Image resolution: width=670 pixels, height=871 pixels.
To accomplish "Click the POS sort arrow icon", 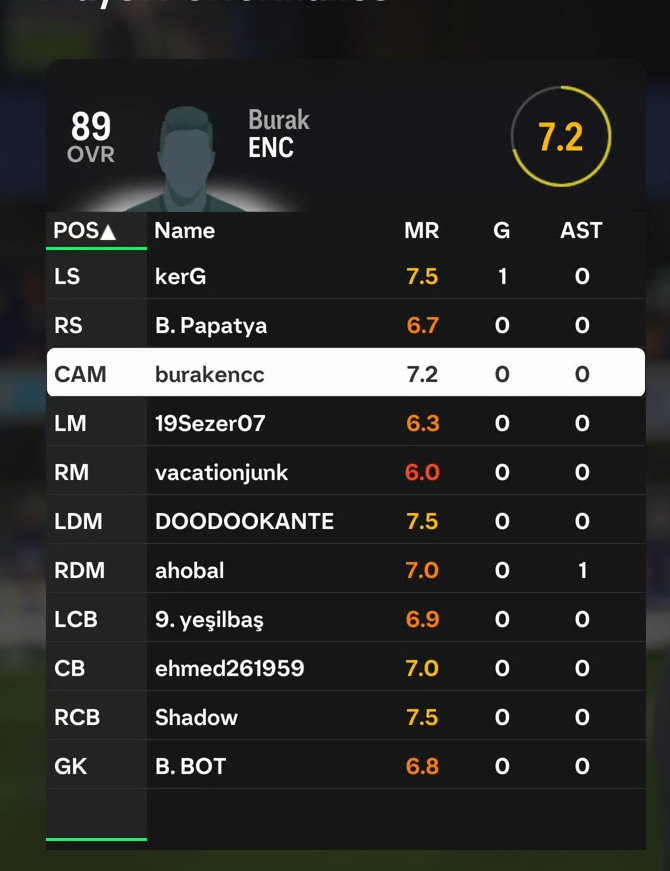I will click(108, 232).
